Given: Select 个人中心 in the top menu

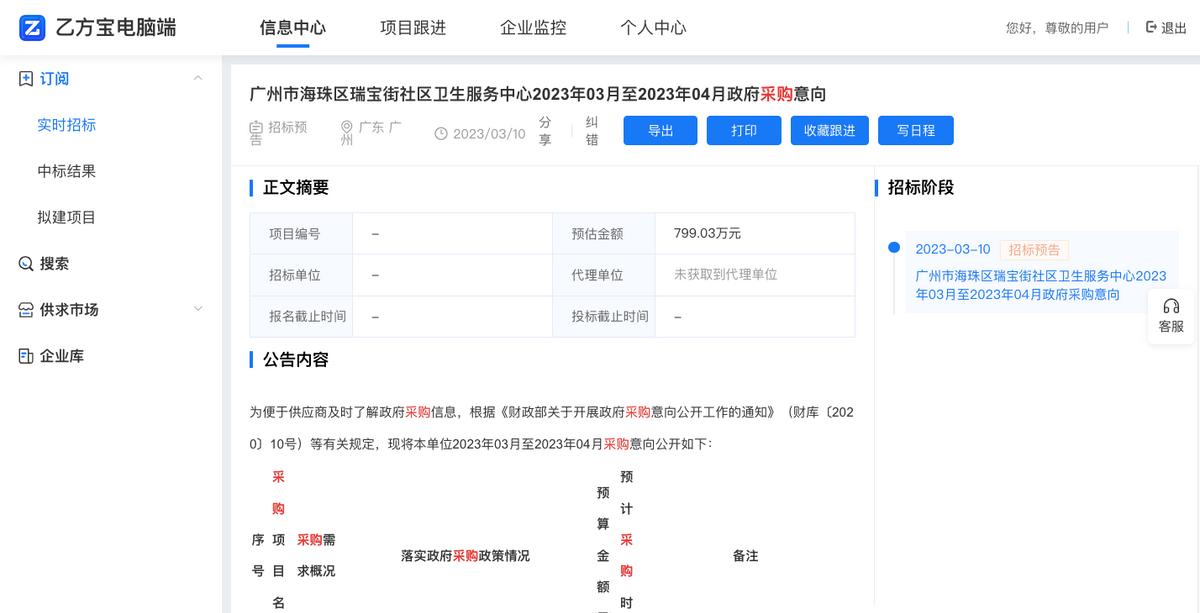Looking at the screenshot, I should tap(654, 28).
